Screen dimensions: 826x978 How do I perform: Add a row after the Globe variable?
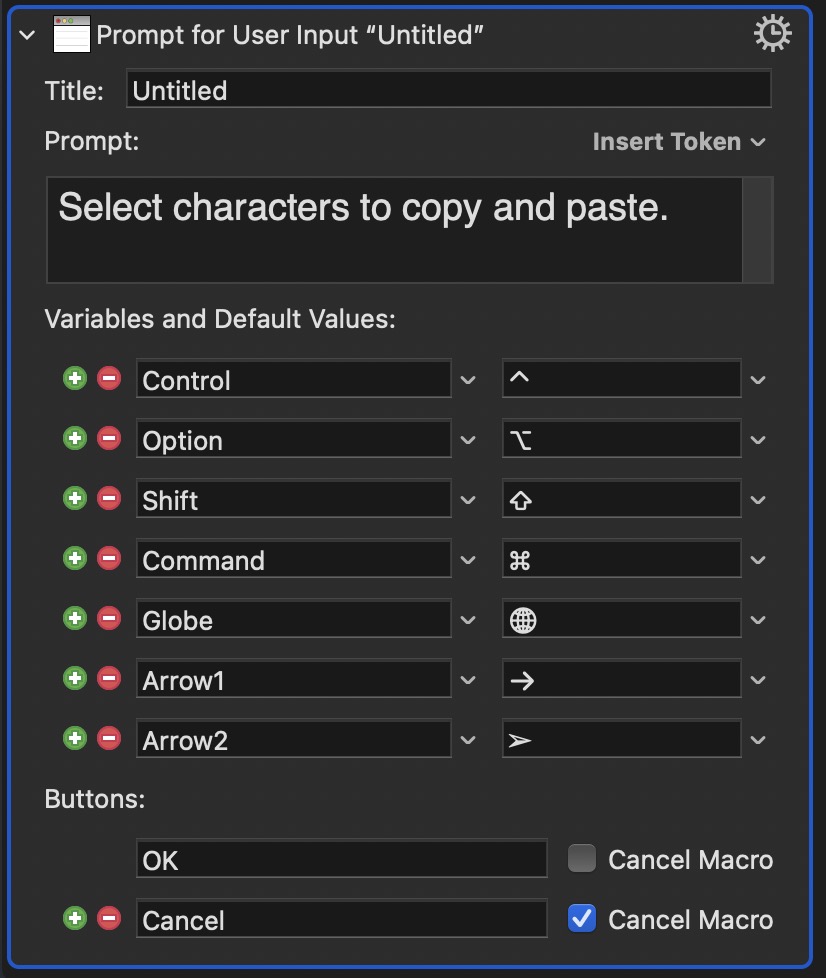pyautogui.click(x=75, y=619)
